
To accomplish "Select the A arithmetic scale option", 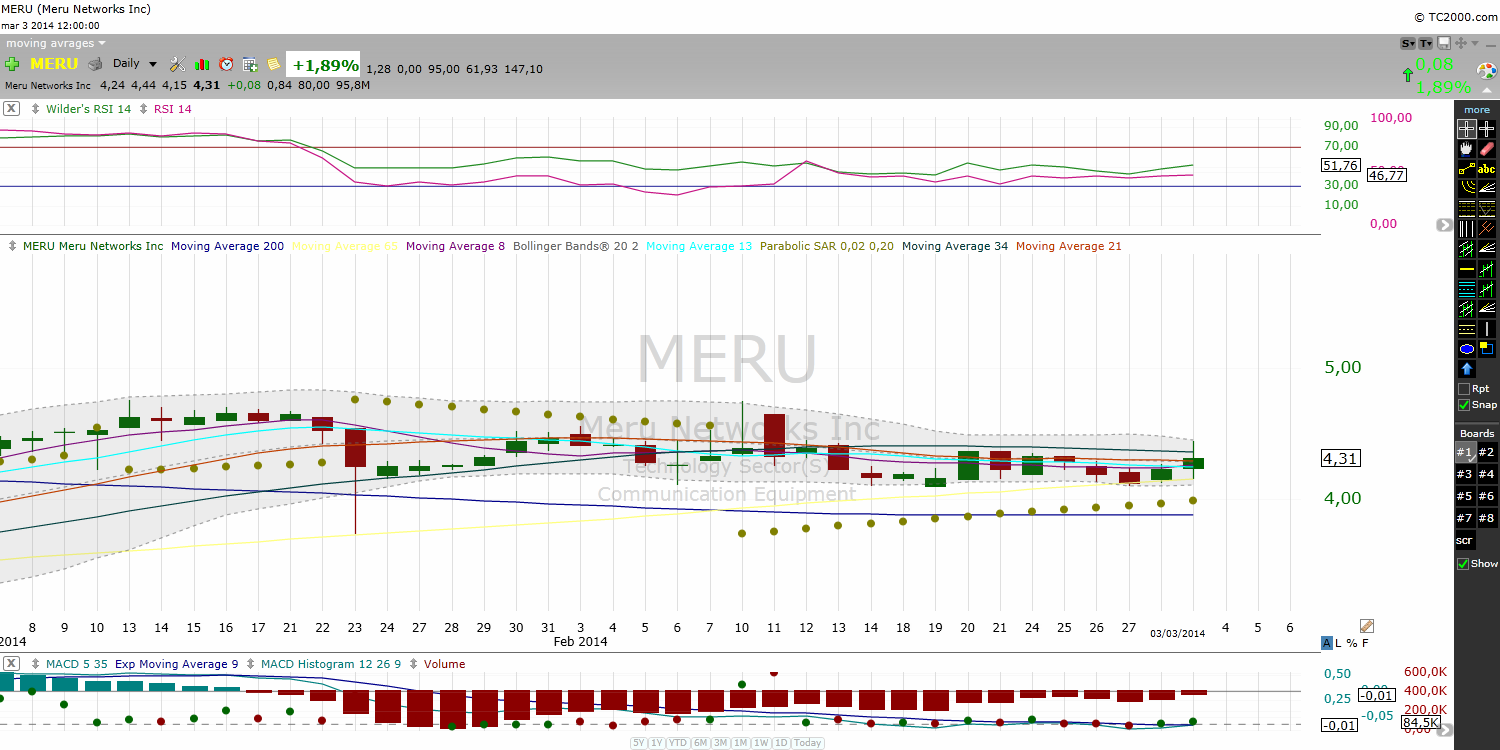I will click(x=1326, y=643).
